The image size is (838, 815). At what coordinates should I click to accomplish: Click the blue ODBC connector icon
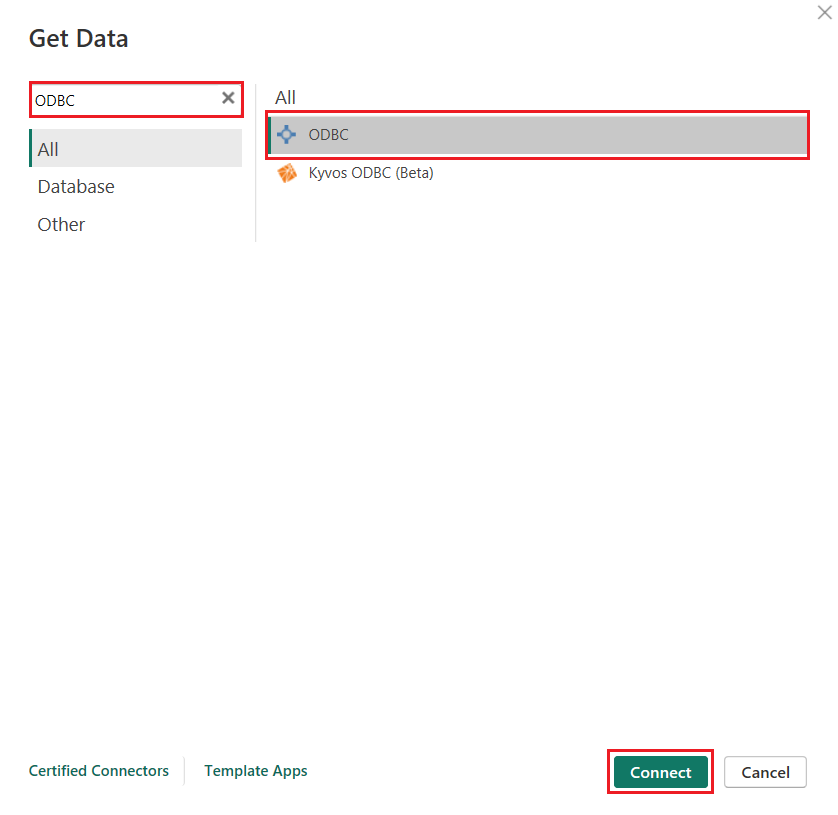click(x=287, y=135)
